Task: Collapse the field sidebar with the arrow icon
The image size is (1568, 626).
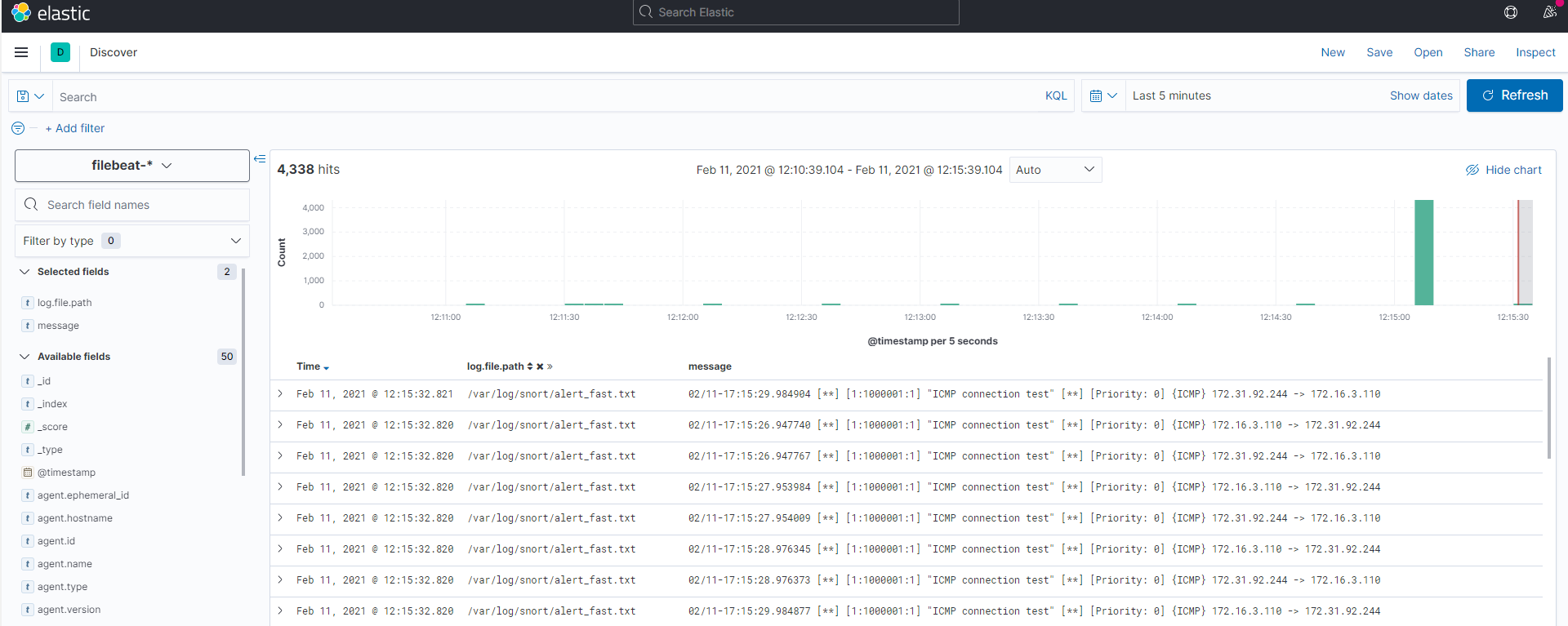Action: pos(260,159)
